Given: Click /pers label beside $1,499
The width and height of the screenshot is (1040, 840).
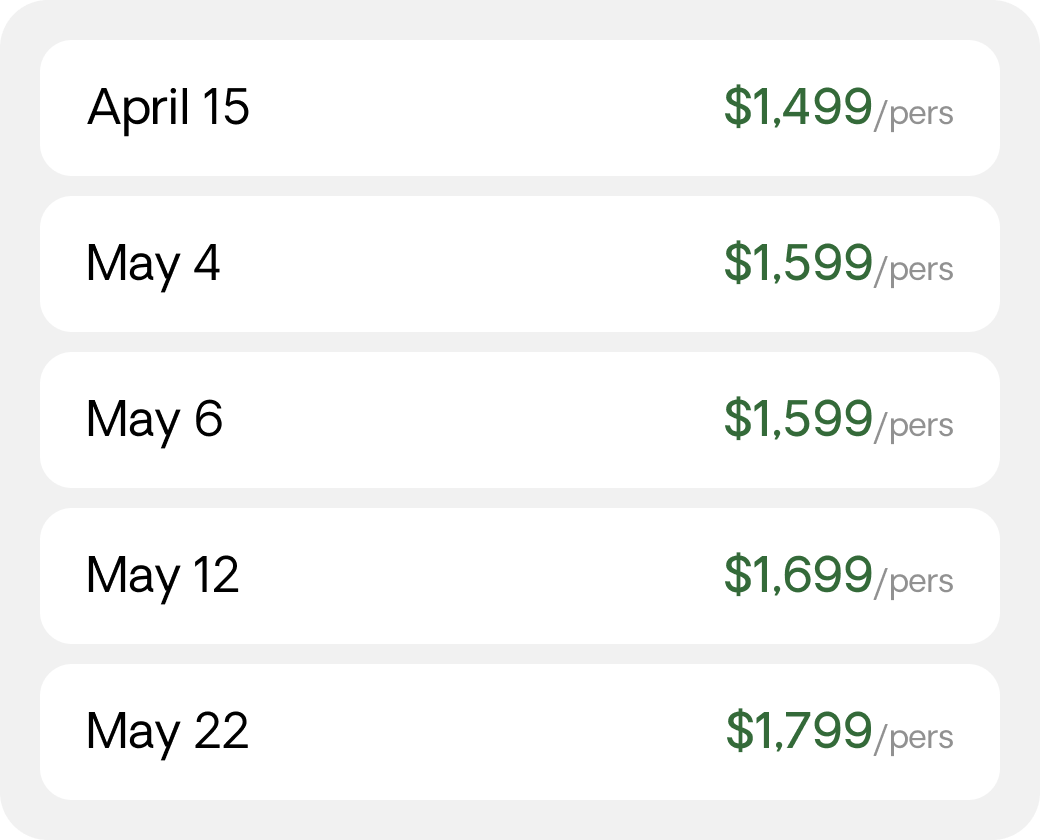Looking at the screenshot, I should 913,114.
